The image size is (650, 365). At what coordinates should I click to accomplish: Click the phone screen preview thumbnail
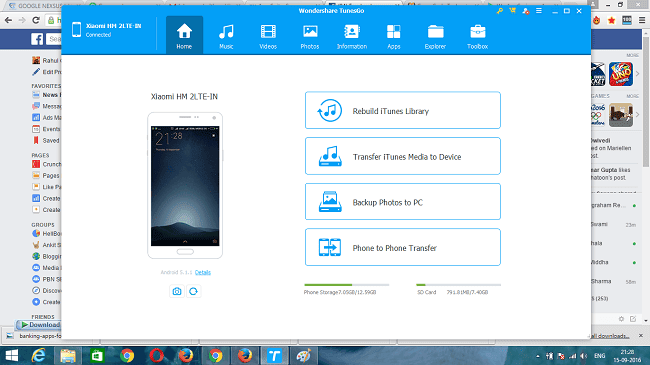point(185,186)
